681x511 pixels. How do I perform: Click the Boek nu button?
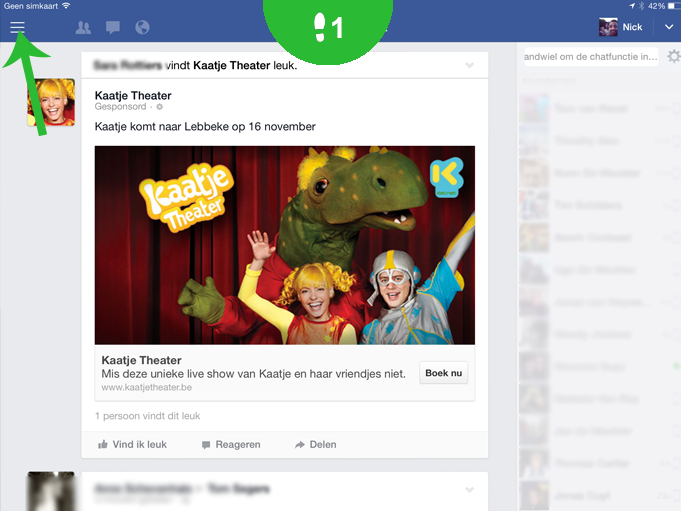pyautogui.click(x=443, y=373)
